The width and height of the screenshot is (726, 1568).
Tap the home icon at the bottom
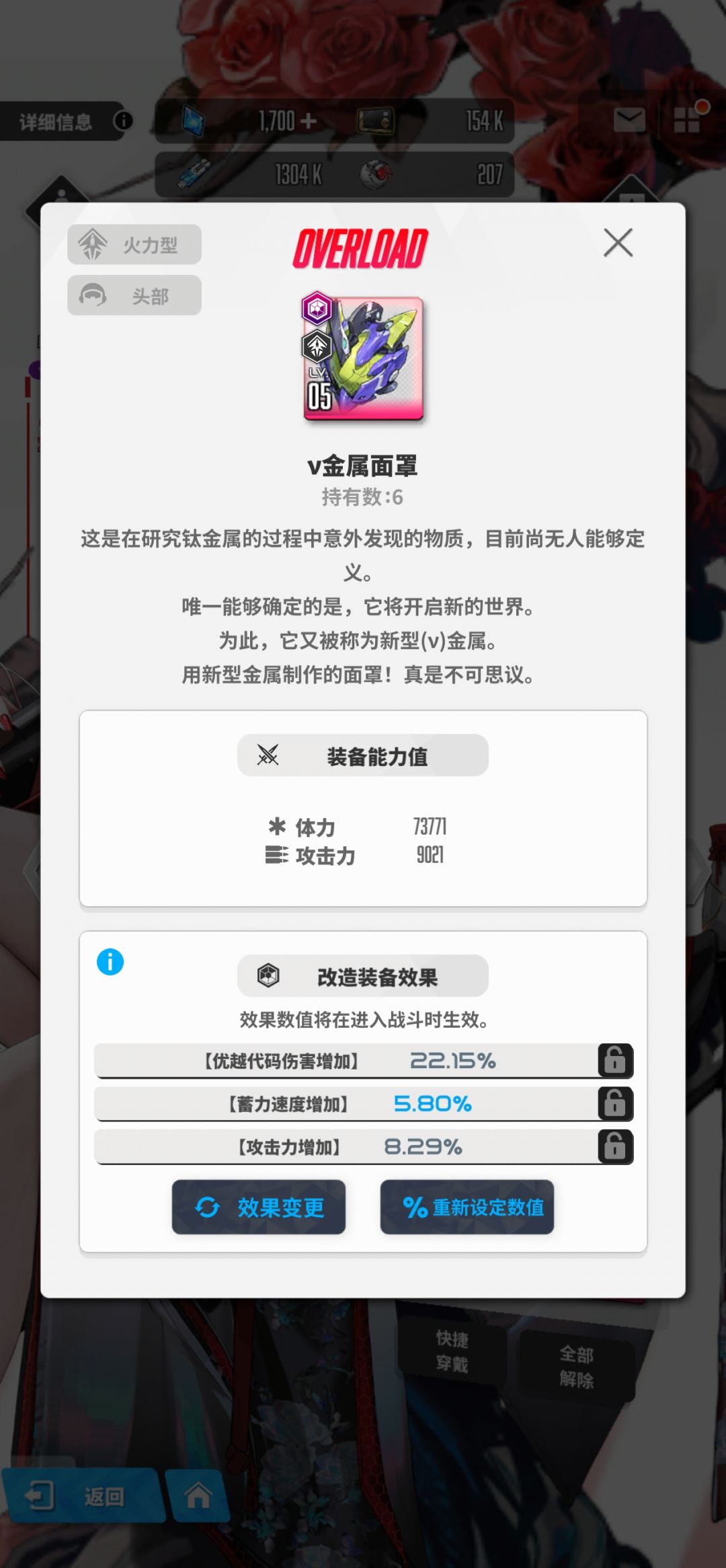(198, 1495)
